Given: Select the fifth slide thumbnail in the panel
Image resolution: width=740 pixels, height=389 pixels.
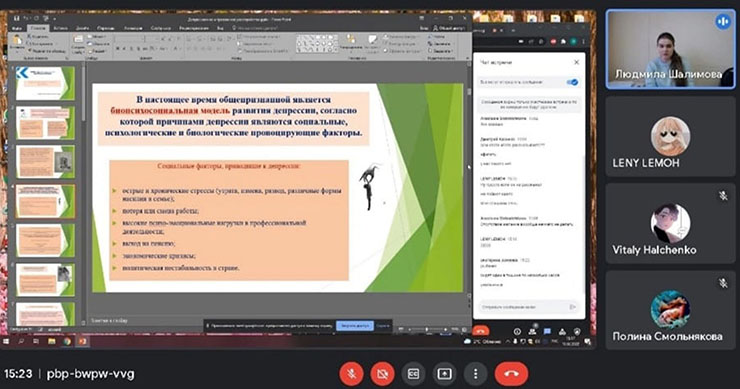Looking at the screenshot, I should (x=45, y=240).
